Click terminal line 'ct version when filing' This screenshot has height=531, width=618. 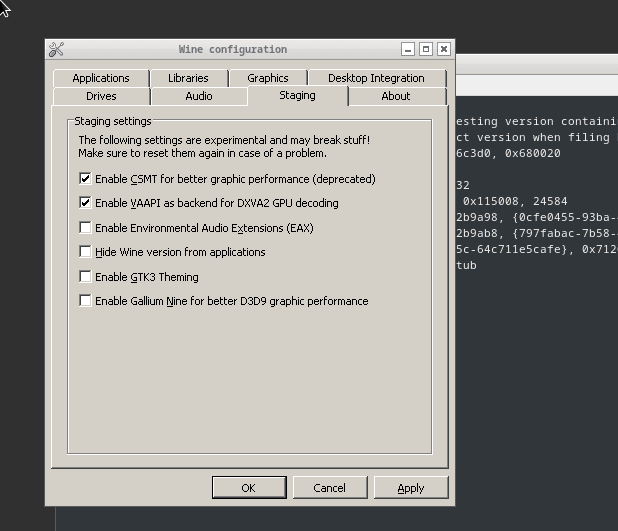click(x=533, y=137)
